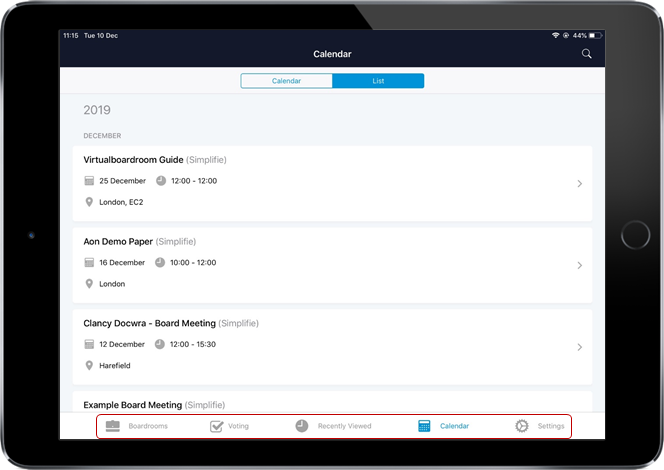The image size is (664, 470).
Task: Click the Tue 10 Dec status date
Action: tap(101, 36)
